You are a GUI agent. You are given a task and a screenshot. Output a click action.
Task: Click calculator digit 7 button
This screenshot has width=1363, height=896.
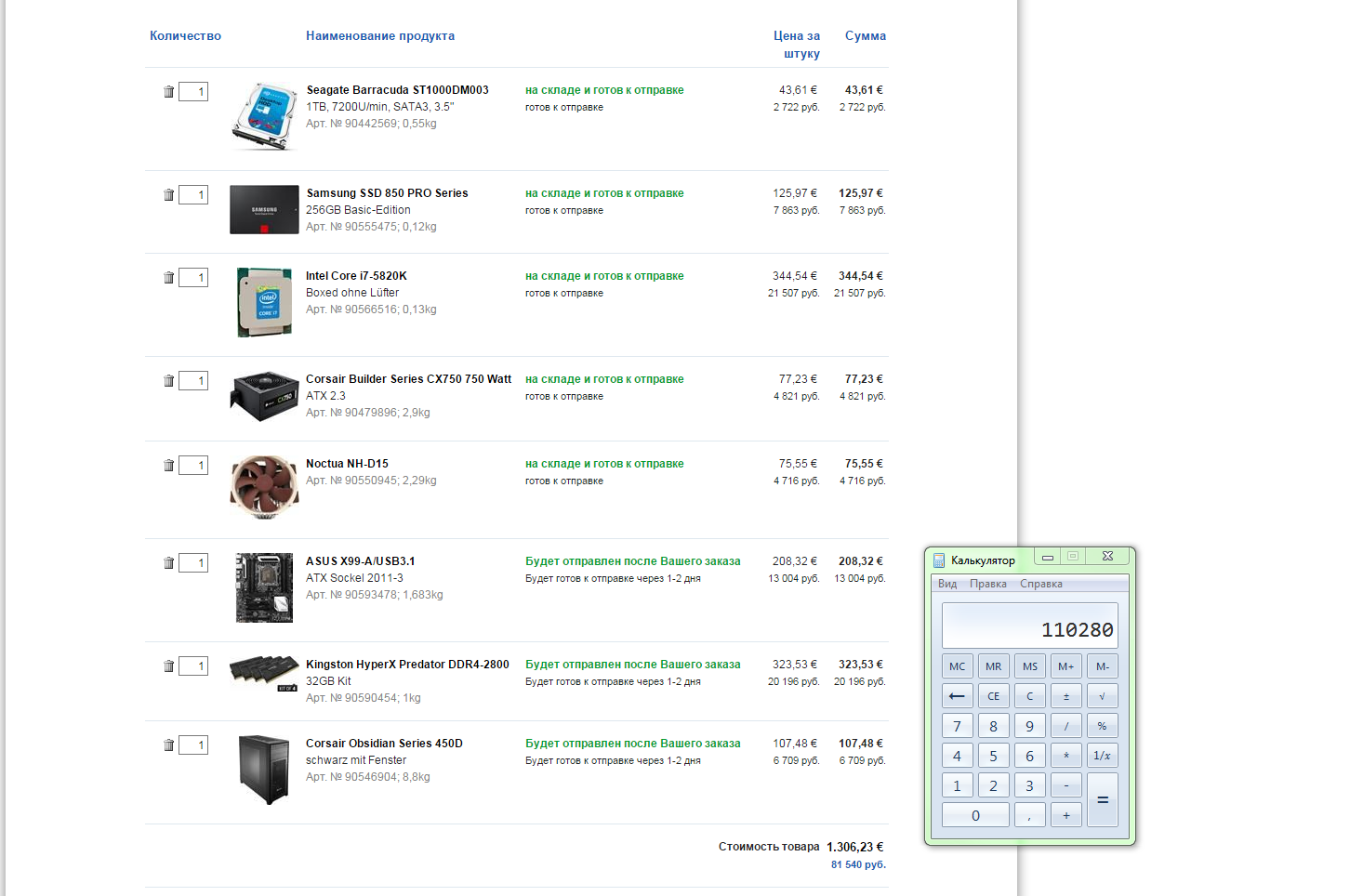pyautogui.click(x=957, y=726)
